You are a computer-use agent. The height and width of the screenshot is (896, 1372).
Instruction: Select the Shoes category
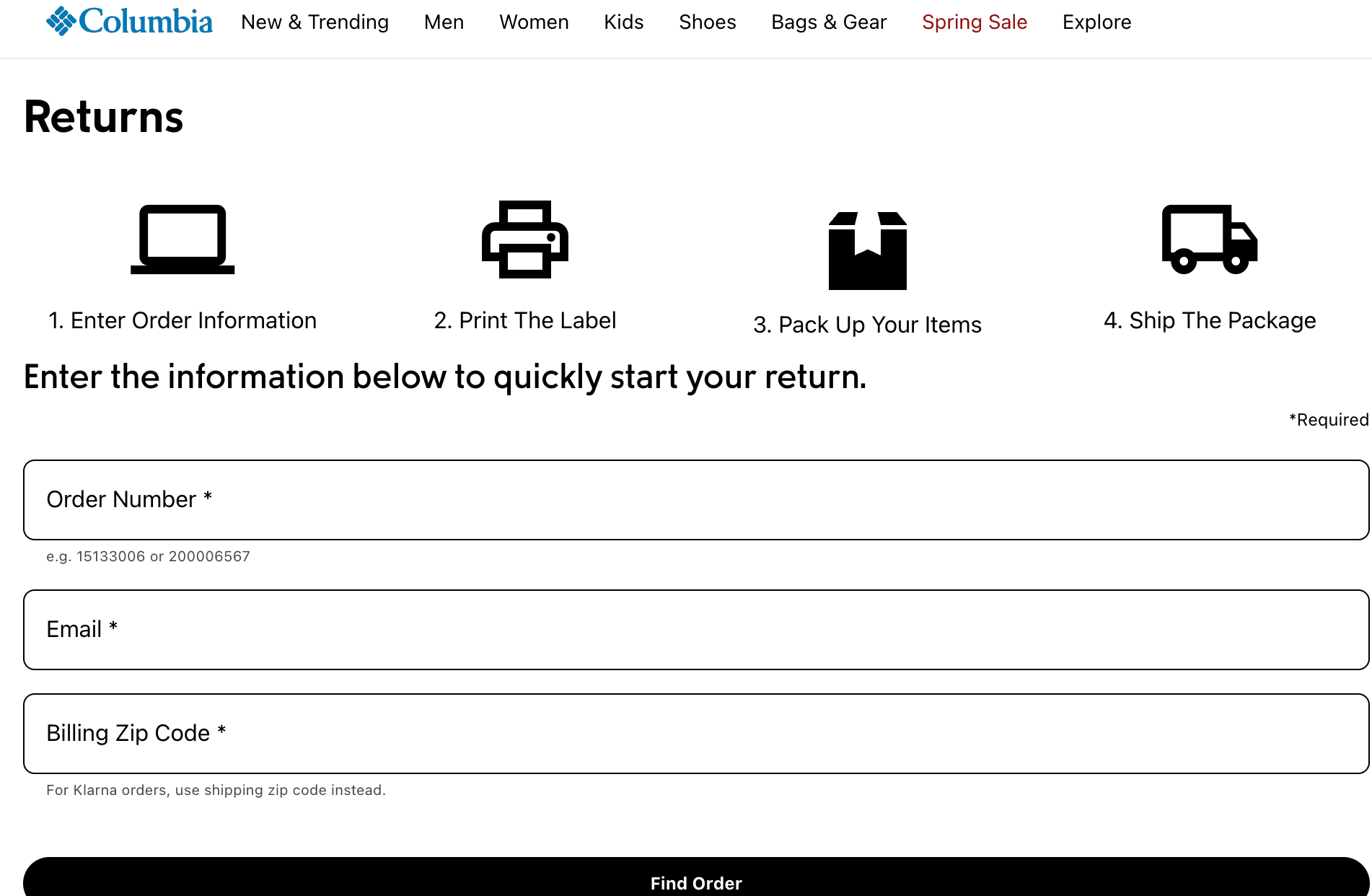tap(707, 22)
